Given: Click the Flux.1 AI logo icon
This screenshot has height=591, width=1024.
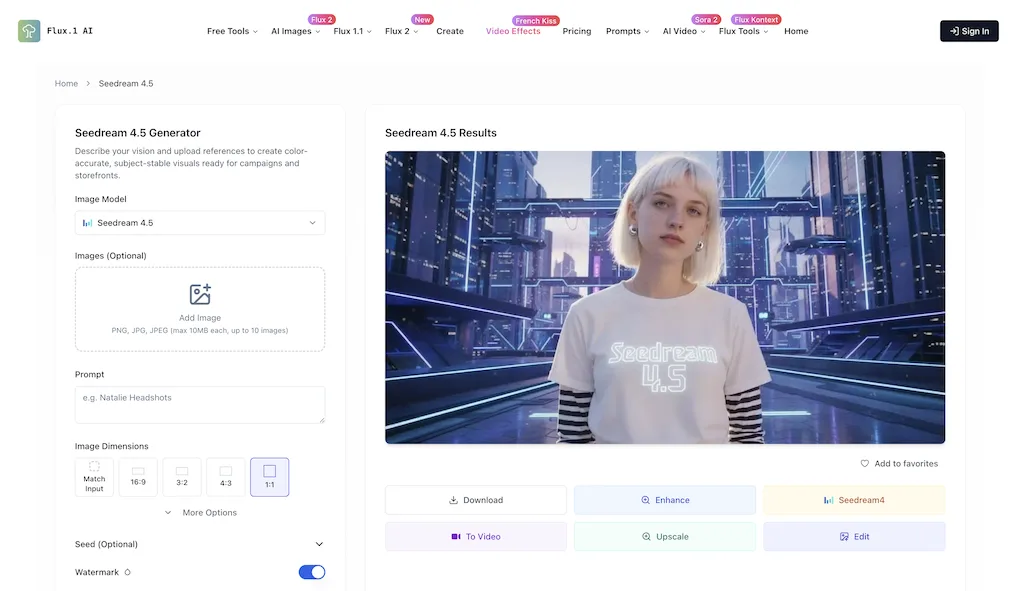Looking at the screenshot, I should [x=29, y=30].
